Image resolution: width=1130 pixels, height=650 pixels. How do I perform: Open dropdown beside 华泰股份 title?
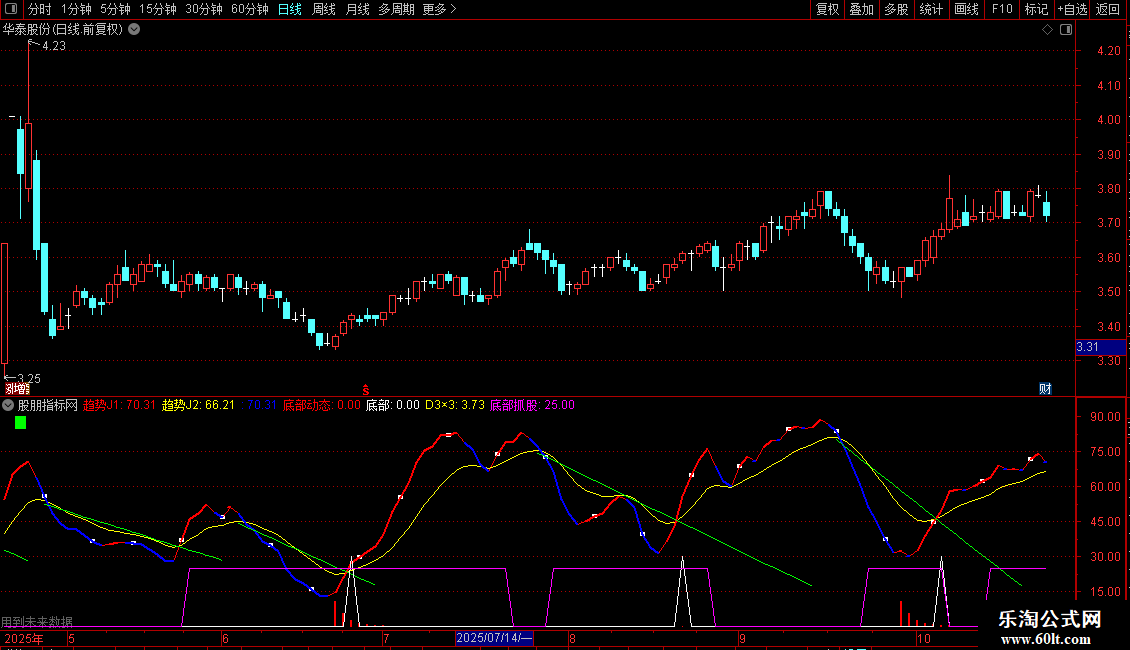[x=134, y=30]
